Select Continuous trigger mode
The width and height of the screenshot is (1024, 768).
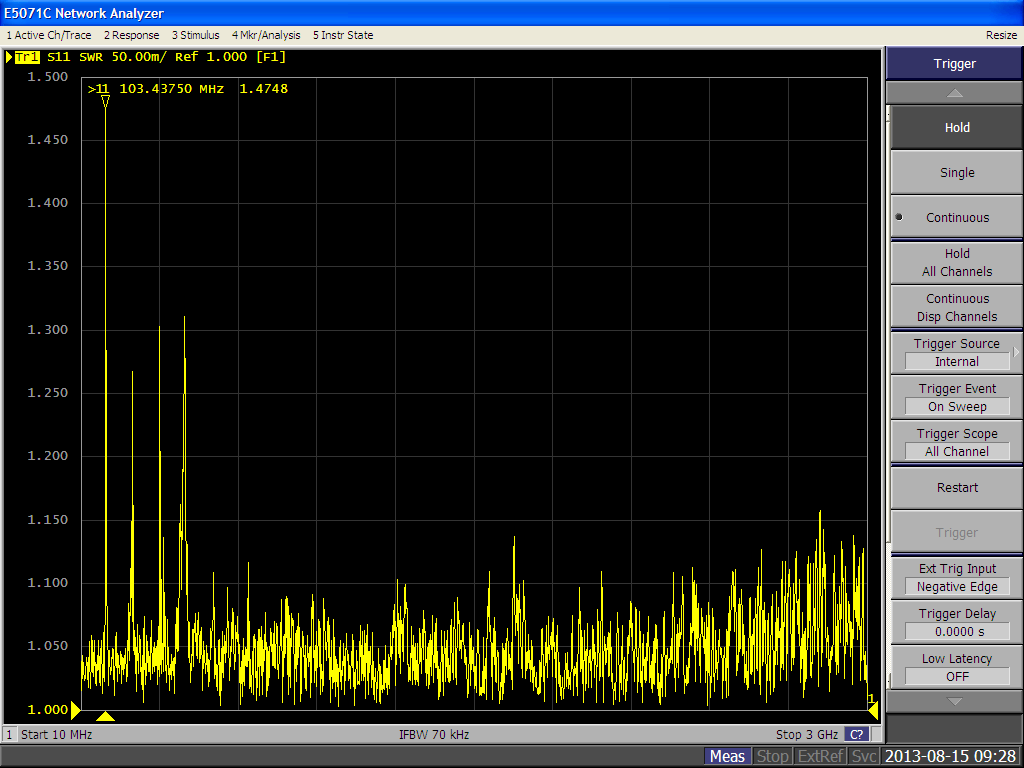click(956, 217)
